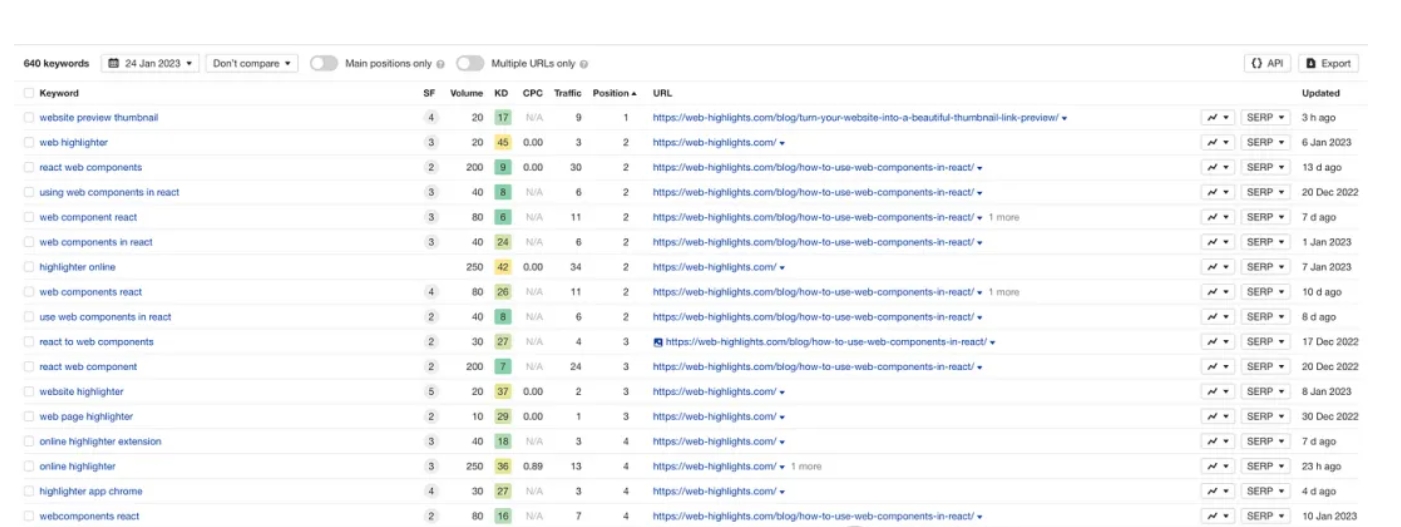Click SF badge for website preview thumbnail row
The height and width of the screenshot is (527, 1401).
point(431,117)
